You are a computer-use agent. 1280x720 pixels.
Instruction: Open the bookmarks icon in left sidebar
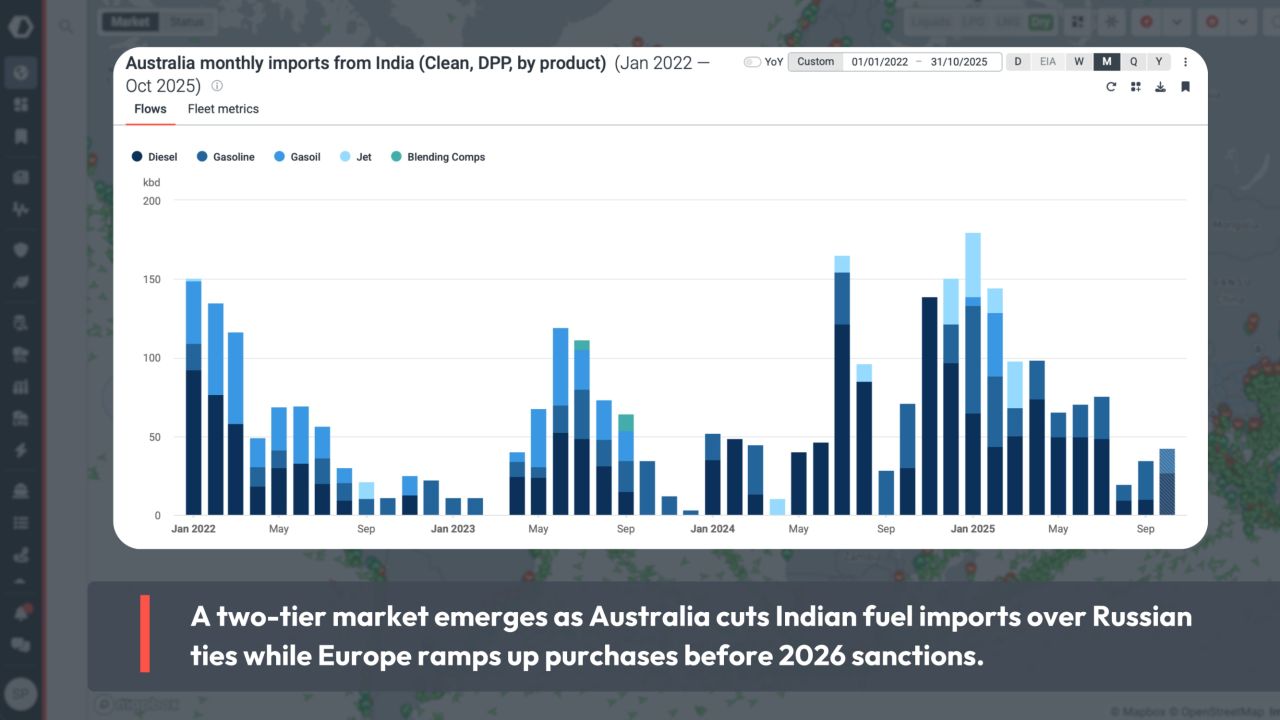(20, 137)
